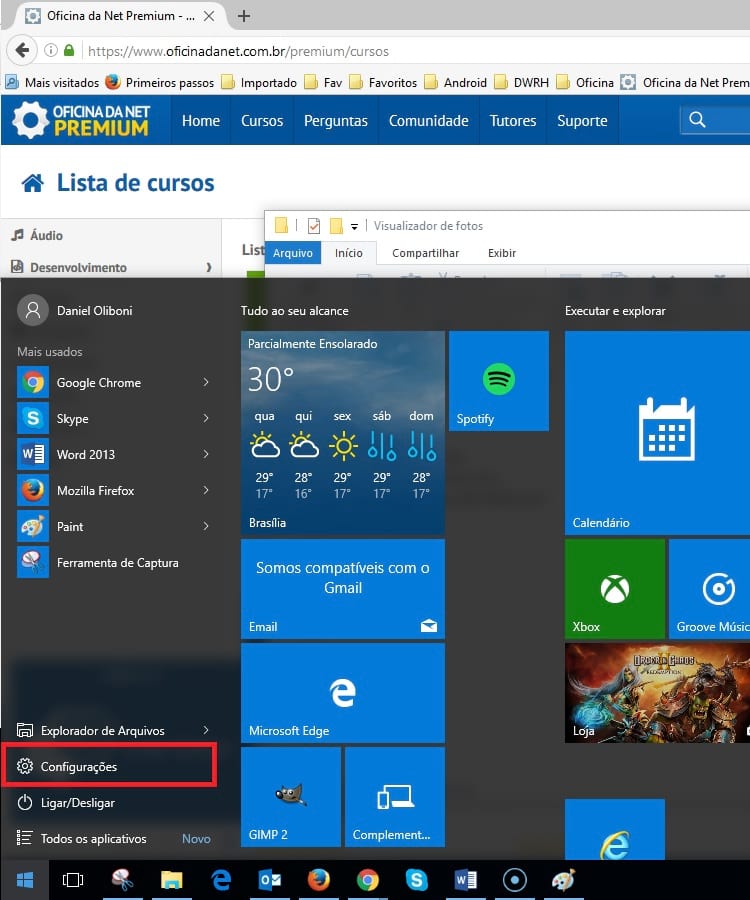The image size is (750, 900).
Task: Open a new Firefox tab
Action: tap(244, 16)
